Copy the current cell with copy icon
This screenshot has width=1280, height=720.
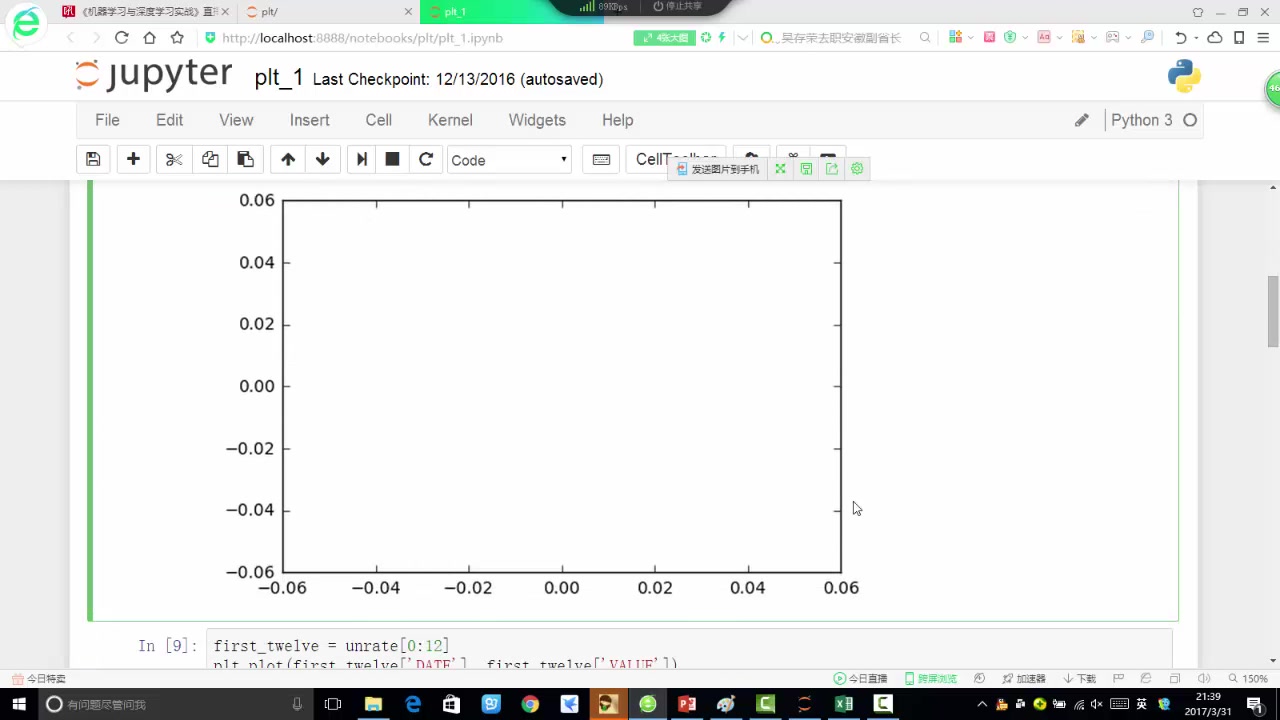coord(210,160)
